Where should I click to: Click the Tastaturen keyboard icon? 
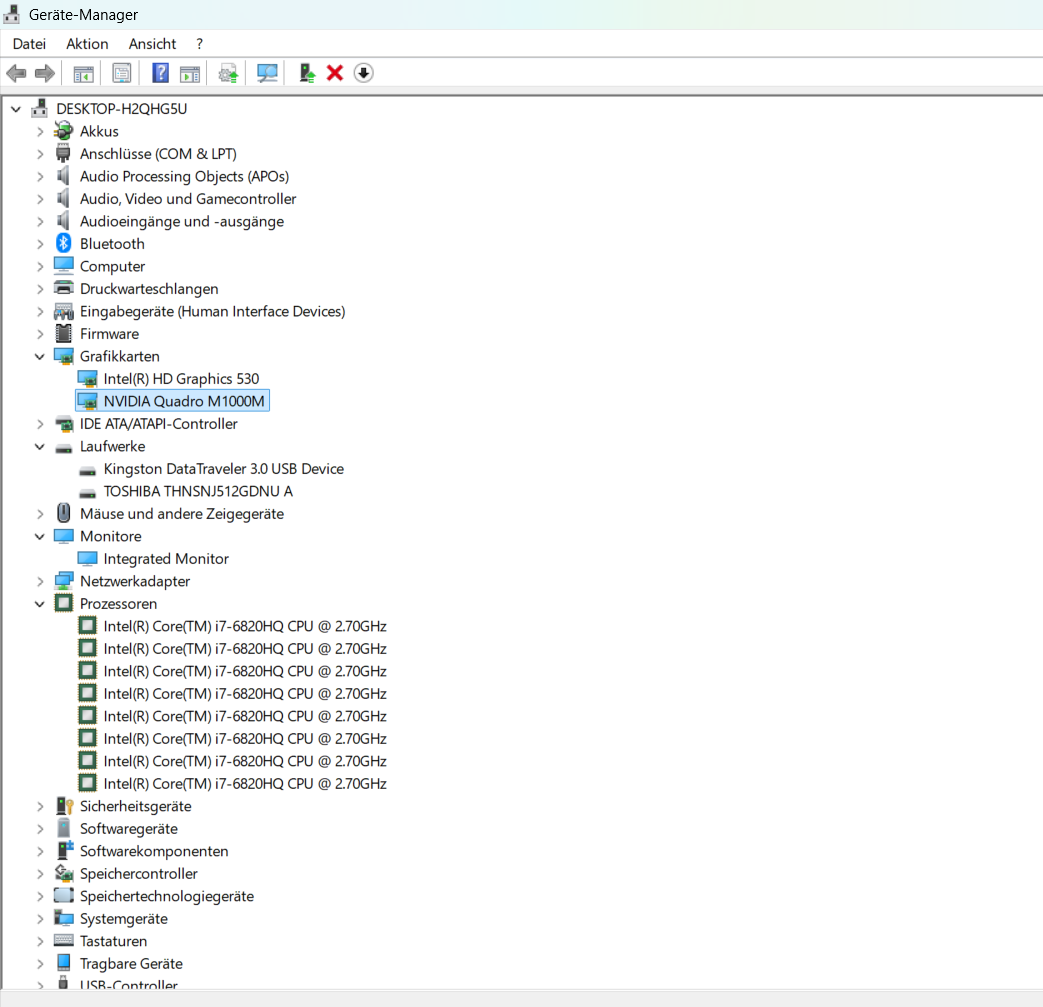tap(63, 940)
